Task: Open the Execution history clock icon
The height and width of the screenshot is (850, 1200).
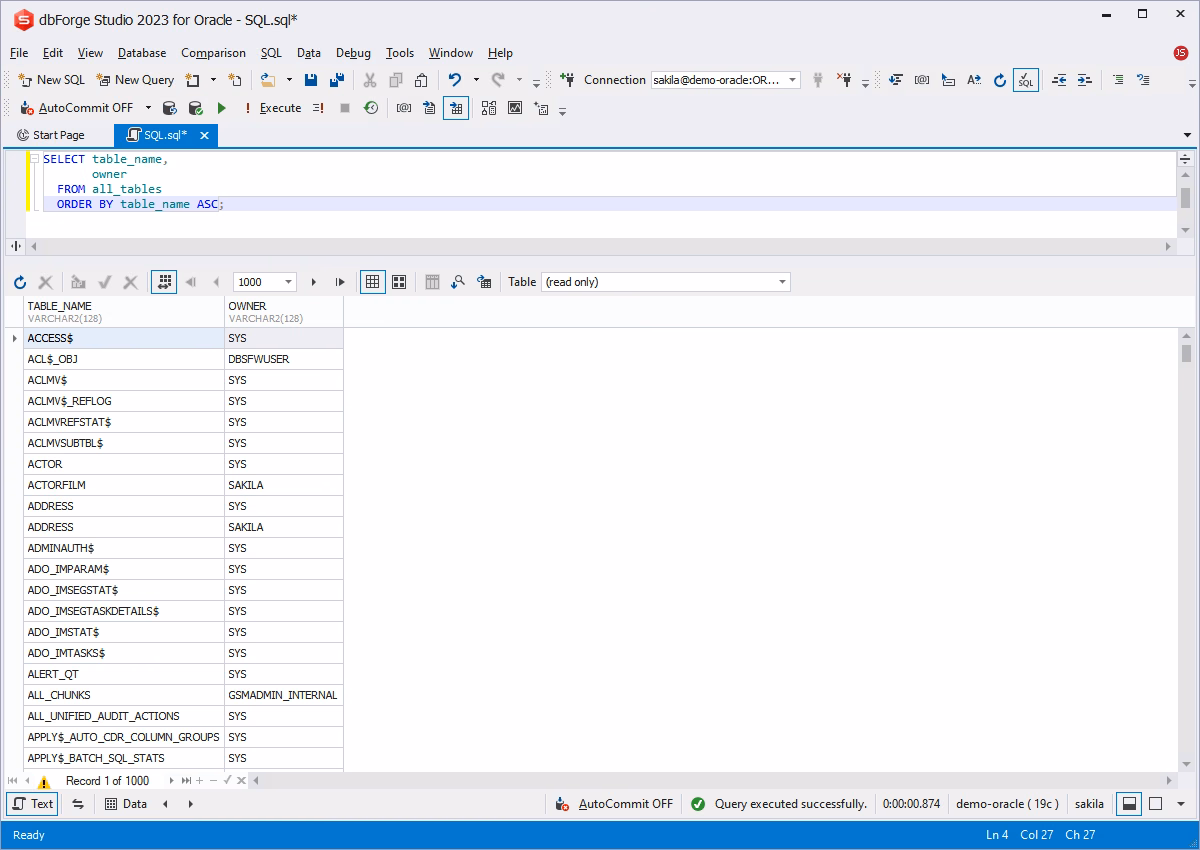Action: pyautogui.click(x=371, y=108)
